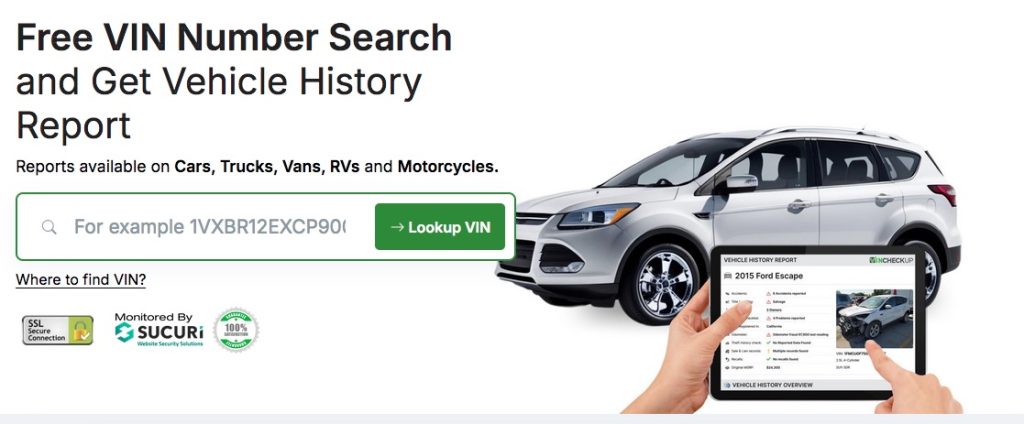
Task: Click the 2015 Ford Escape title
Action: [769, 276]
